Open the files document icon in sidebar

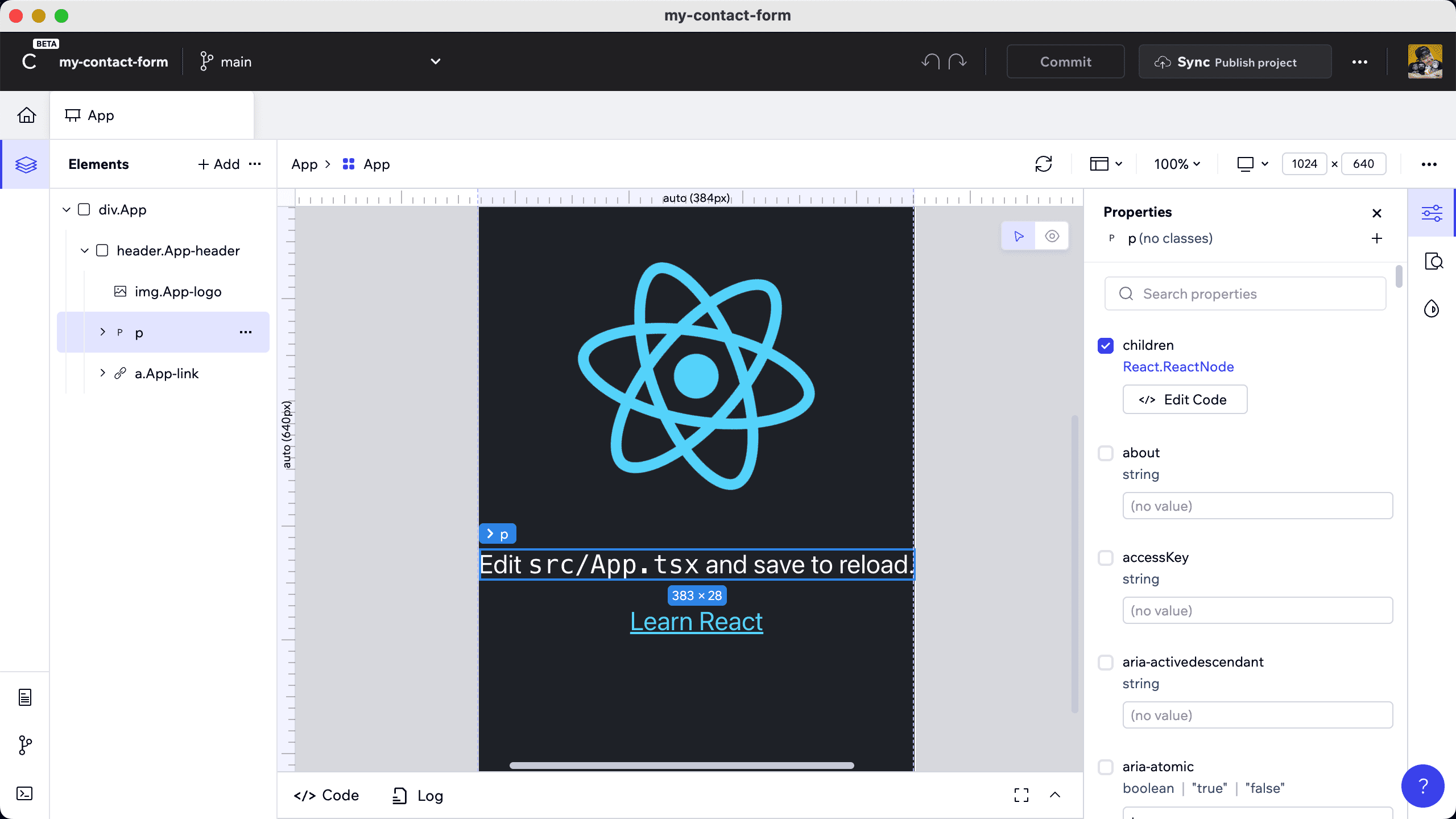25,697
